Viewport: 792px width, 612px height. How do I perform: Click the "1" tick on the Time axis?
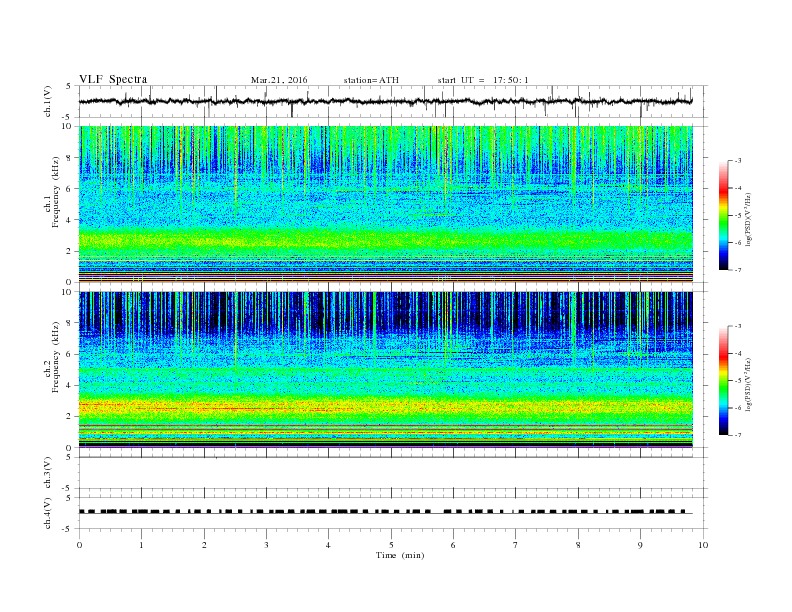pos(141,545)
